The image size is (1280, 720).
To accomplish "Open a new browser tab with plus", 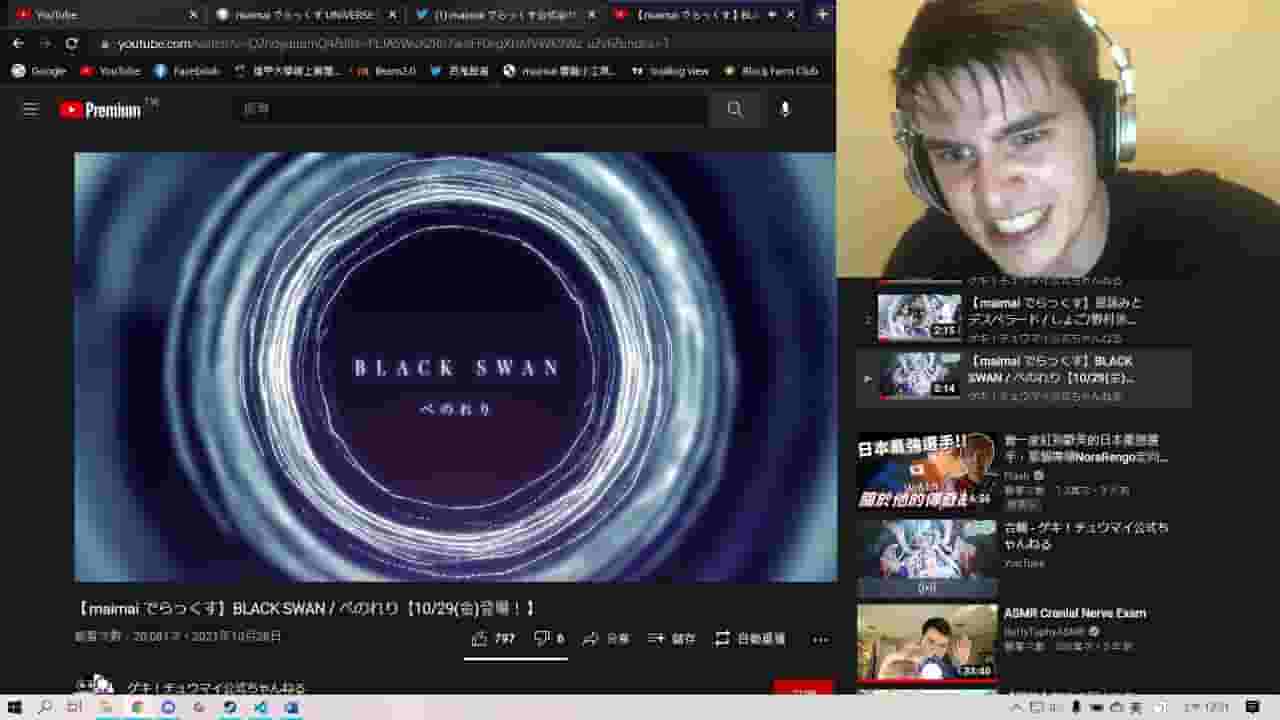I will (822, 15).
